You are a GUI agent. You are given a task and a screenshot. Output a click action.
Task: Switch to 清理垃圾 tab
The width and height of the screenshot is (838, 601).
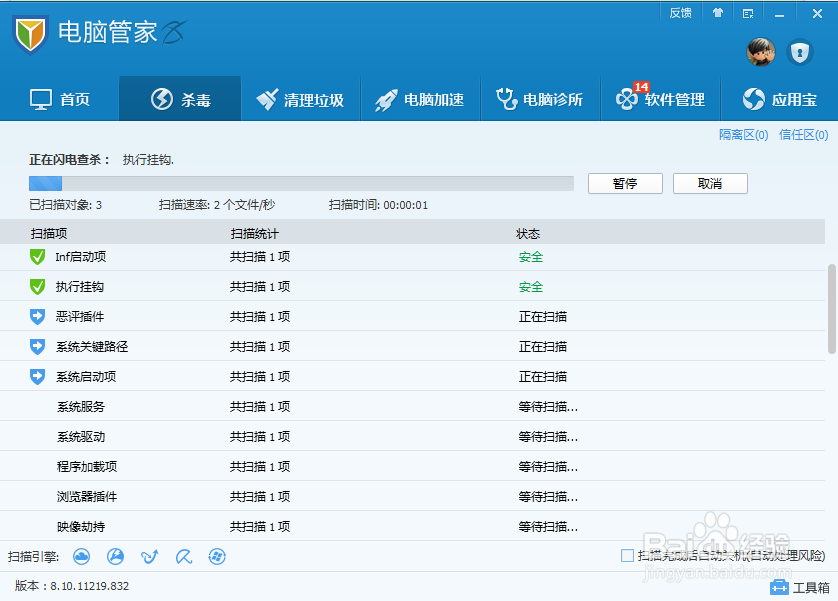[300, 99]
